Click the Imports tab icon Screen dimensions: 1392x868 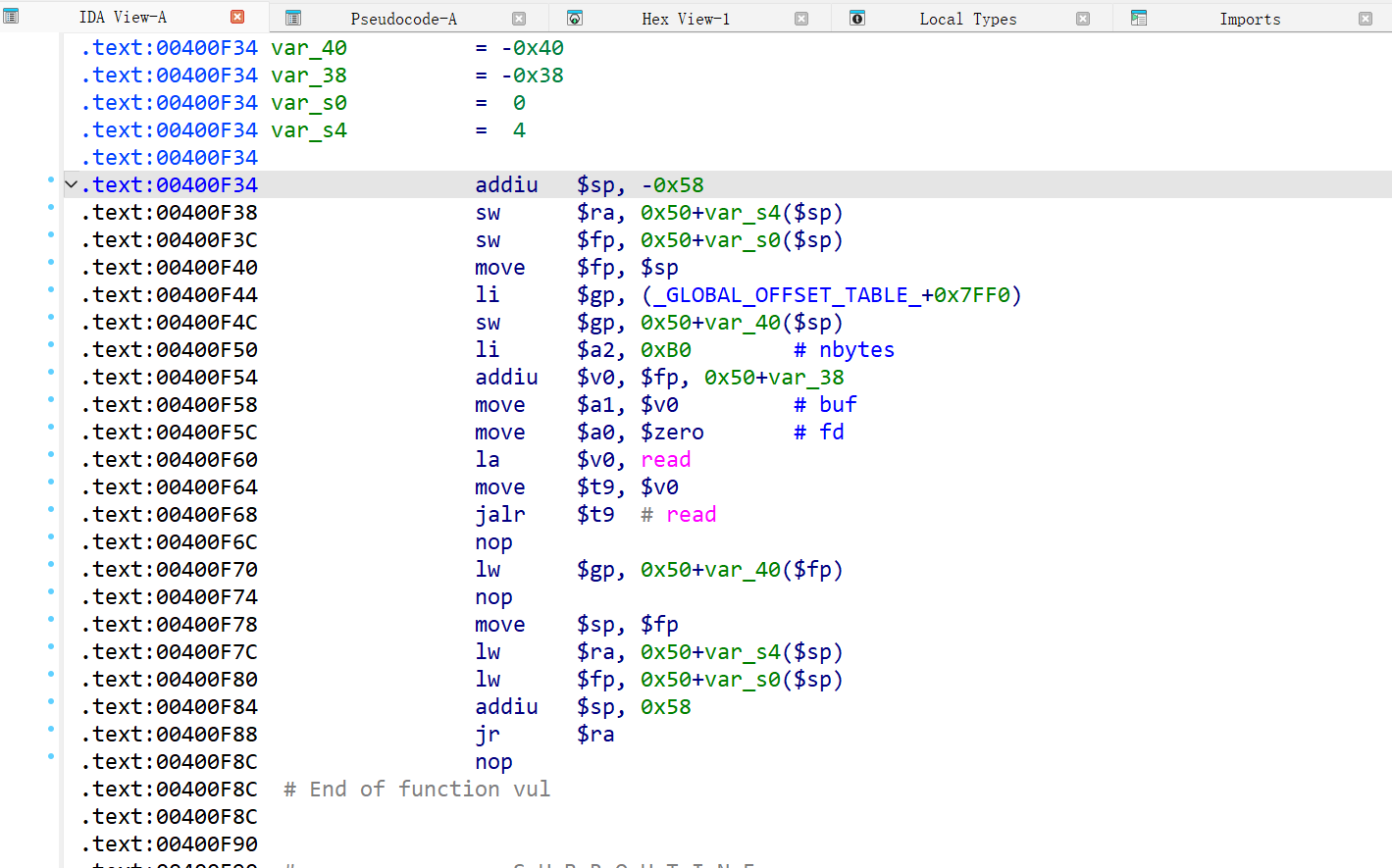[x=1139, y=18]
